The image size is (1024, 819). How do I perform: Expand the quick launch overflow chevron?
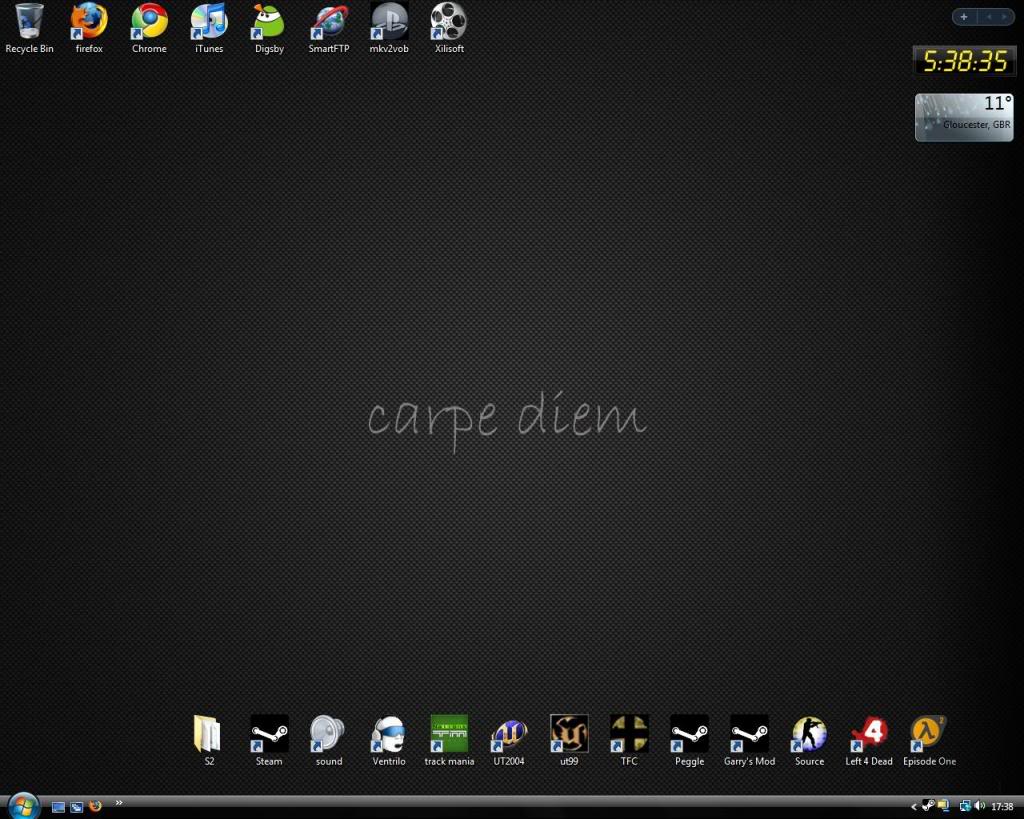coord(118,803)
